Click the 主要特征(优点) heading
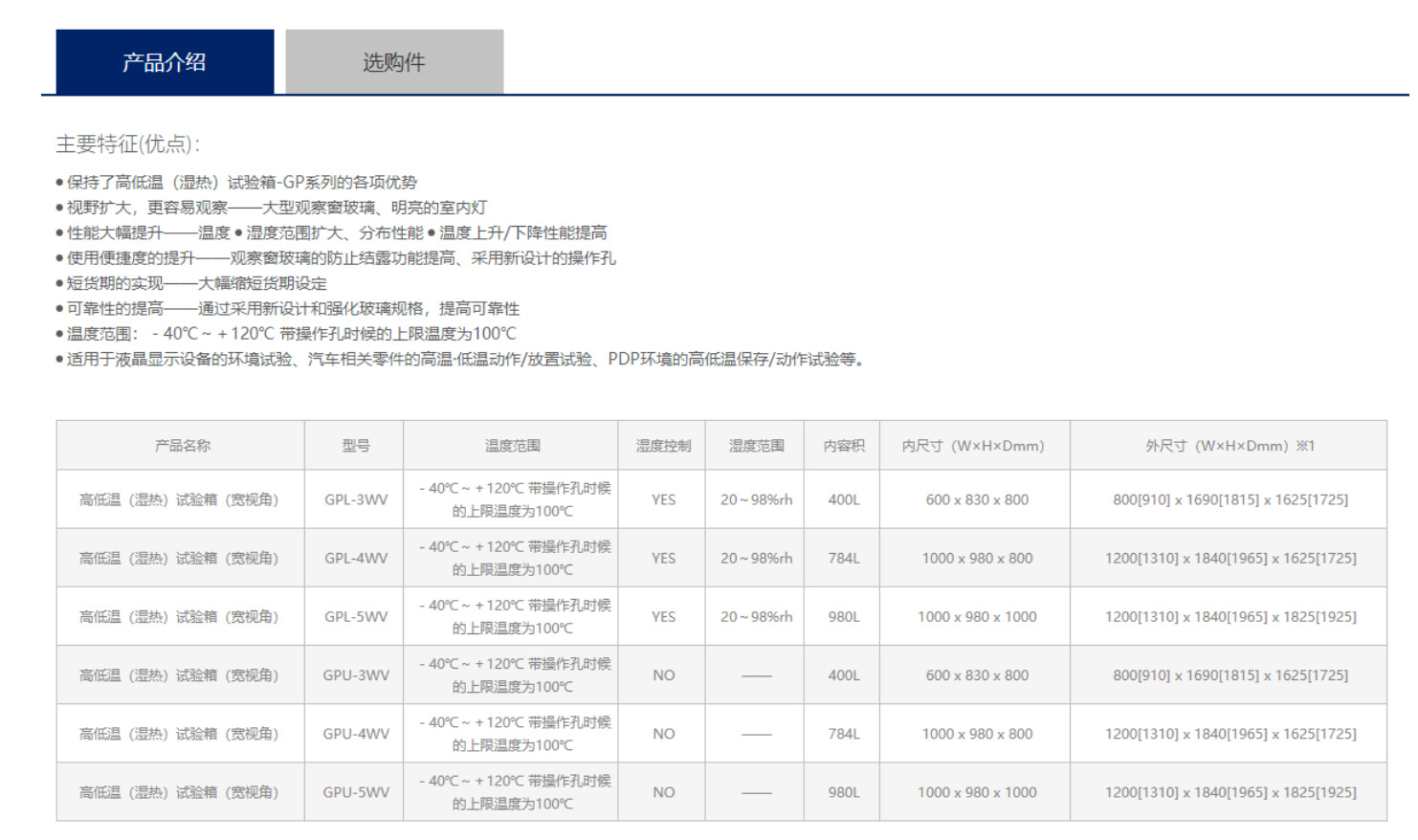Viewport: 1418px width, 840px height. coord(128,144)
